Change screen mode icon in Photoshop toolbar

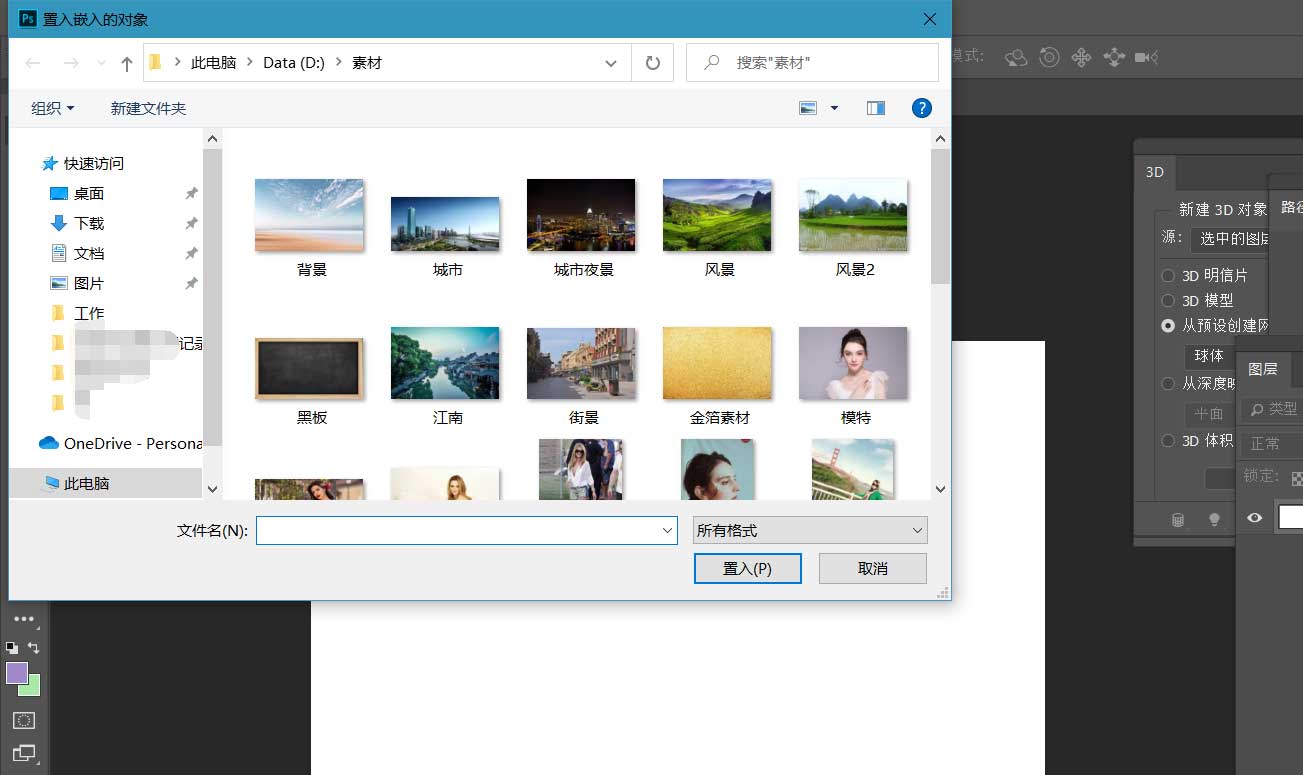point(24,753)
